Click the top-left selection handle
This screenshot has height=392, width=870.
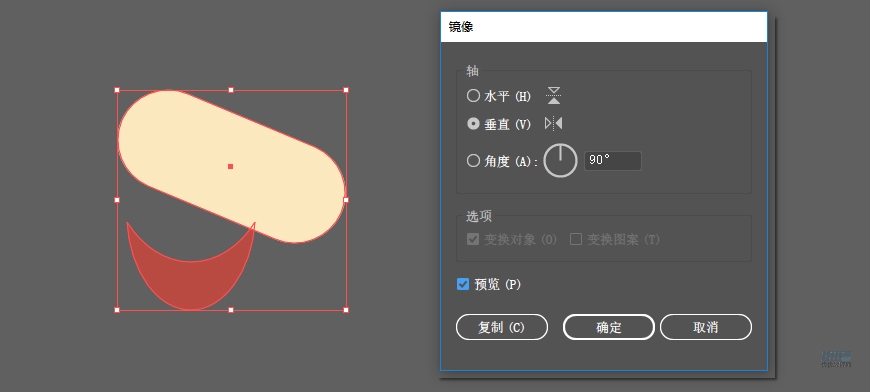[x=117, y=90]
